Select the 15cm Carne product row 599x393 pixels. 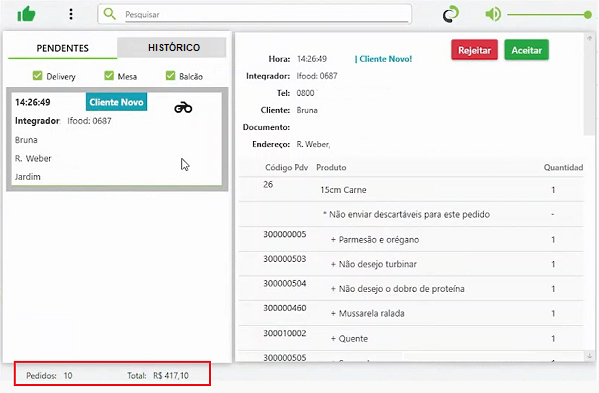(411, 190)
